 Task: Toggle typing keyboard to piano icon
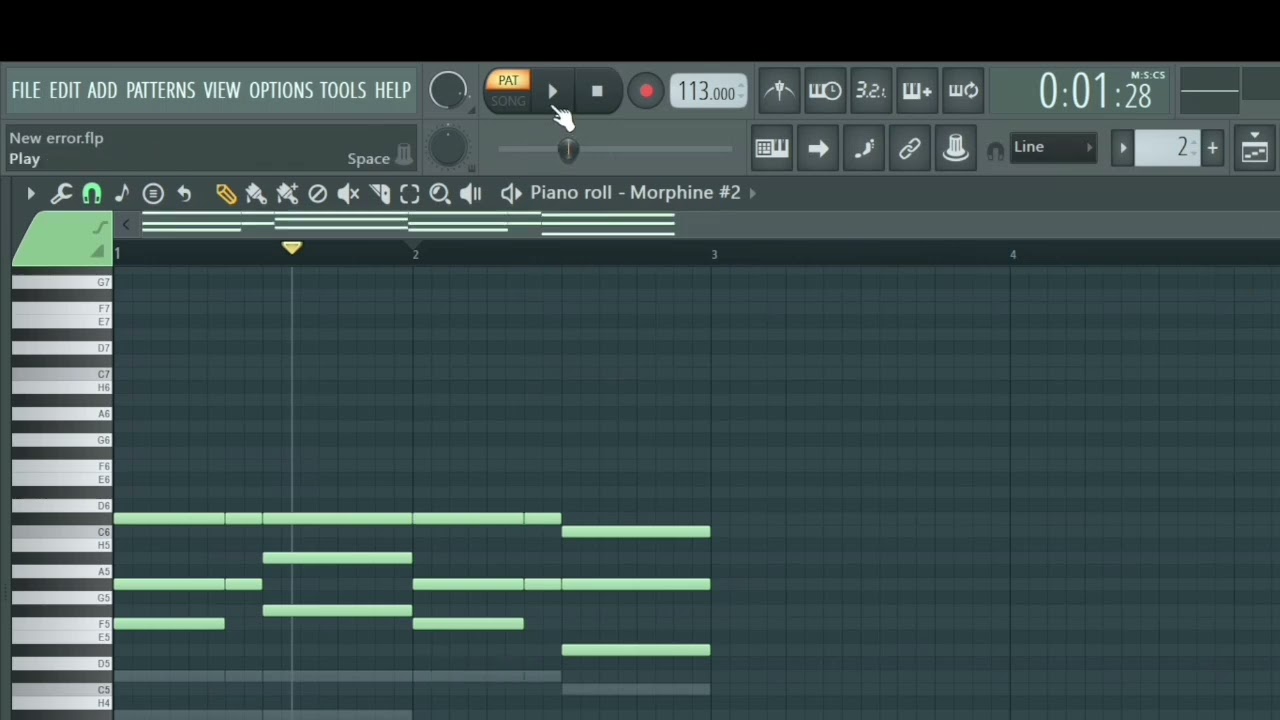[771, 149]
